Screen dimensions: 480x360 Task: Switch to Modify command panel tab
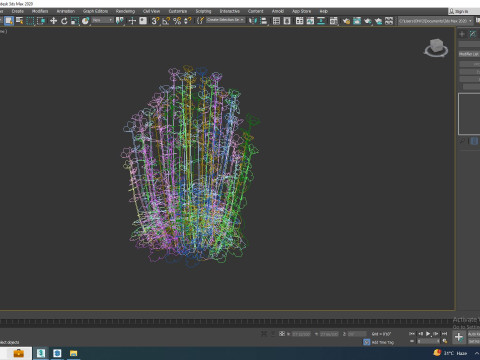pos(473,34)
